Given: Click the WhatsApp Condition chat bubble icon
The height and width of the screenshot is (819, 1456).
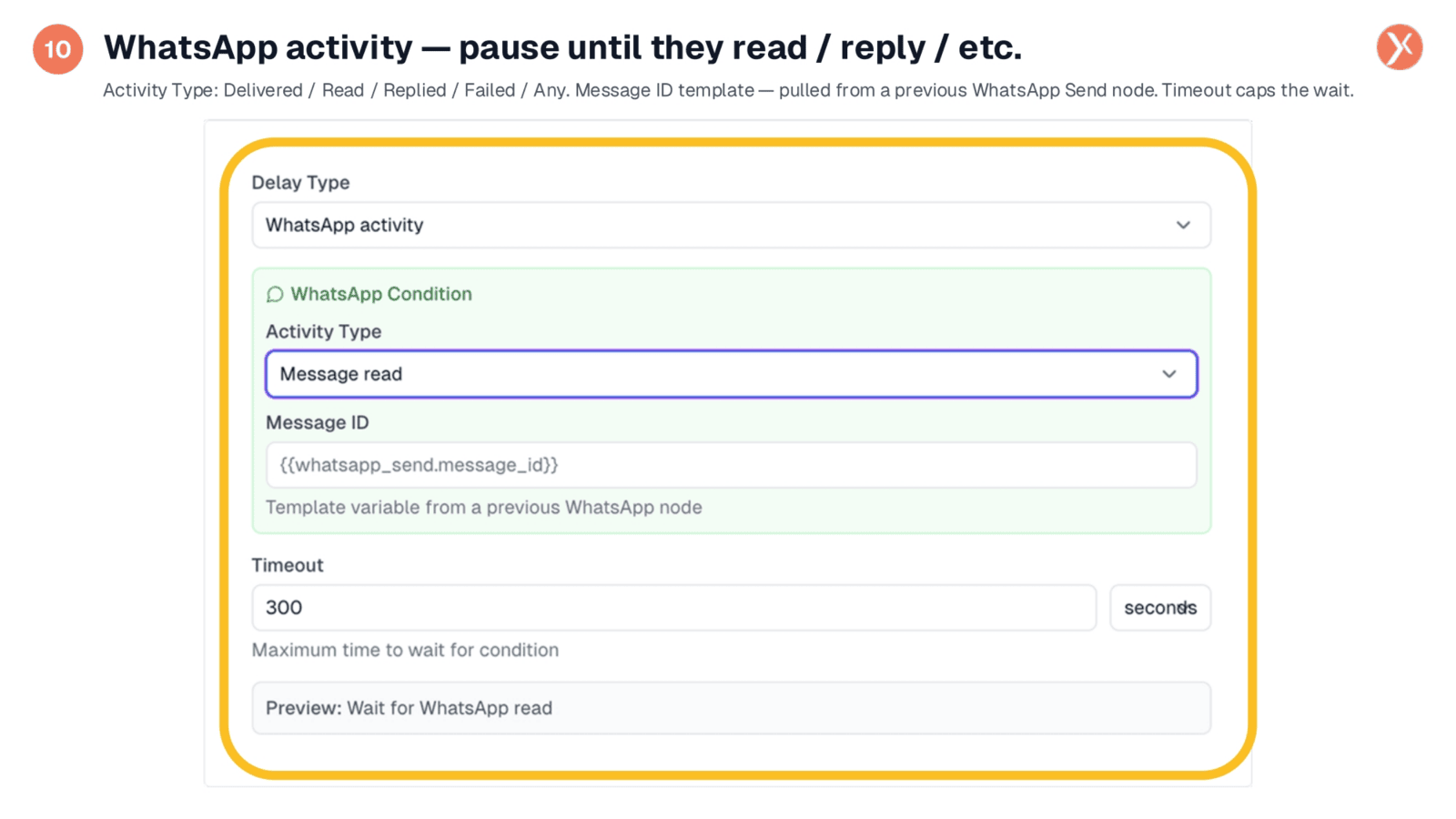Looking at the screenshot, I should pos(275,295).
